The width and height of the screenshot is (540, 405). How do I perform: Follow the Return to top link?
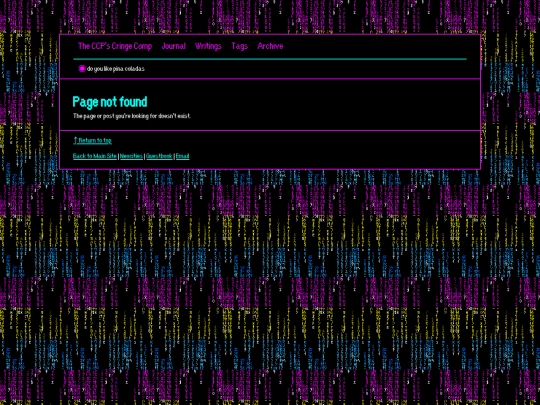[x=92, y=141]
